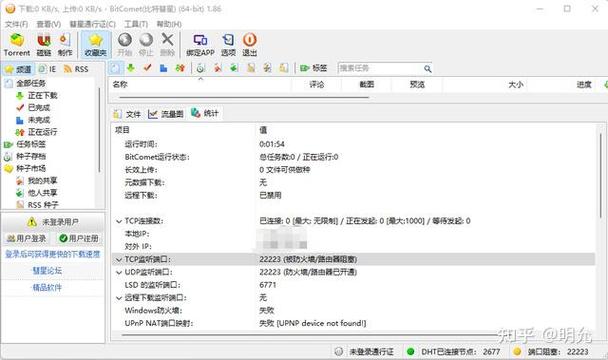The width and height of the screenshot is (608, 360).
Task: Click the red checkmark completed filter icon
Action: click(x=147, y=68)
